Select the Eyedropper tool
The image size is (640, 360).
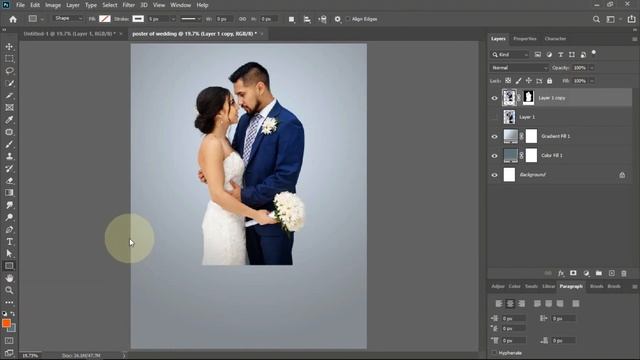(9, 120)
